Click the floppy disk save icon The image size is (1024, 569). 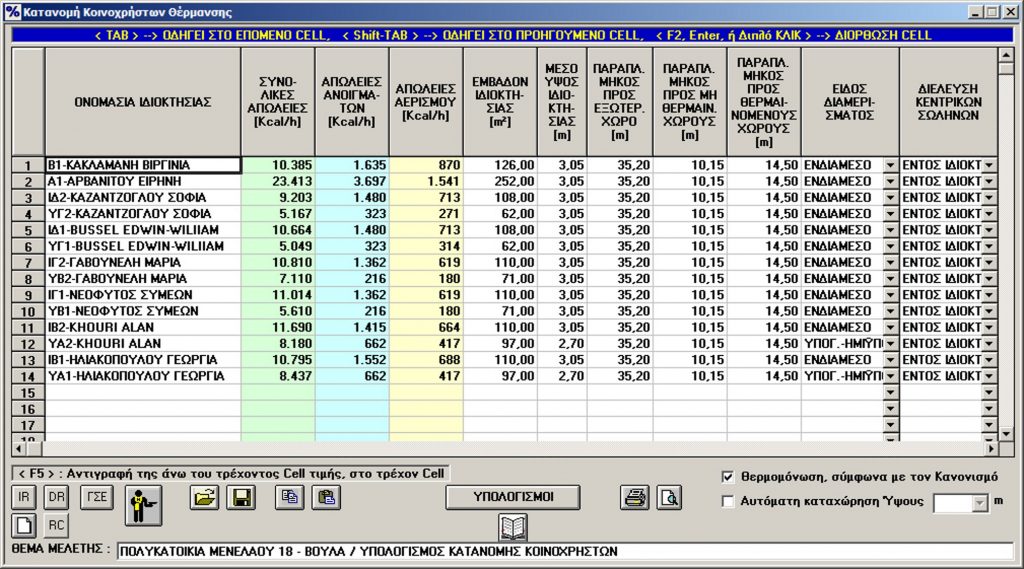pos(240,497)
